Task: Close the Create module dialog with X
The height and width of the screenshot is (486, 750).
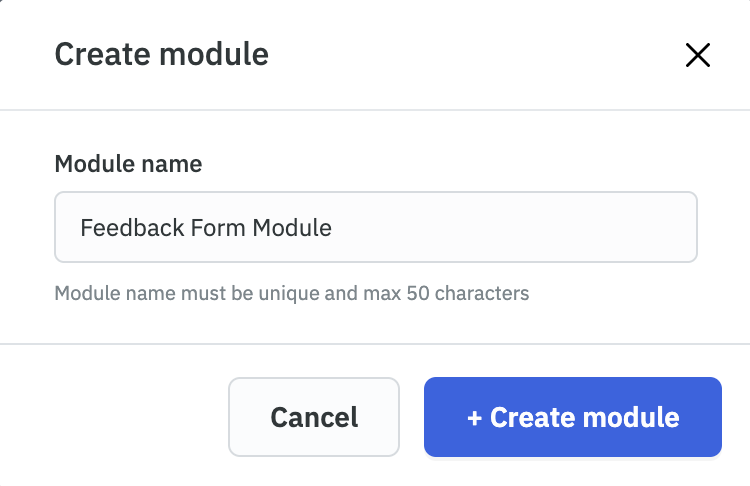Action: tap(697, 55)
